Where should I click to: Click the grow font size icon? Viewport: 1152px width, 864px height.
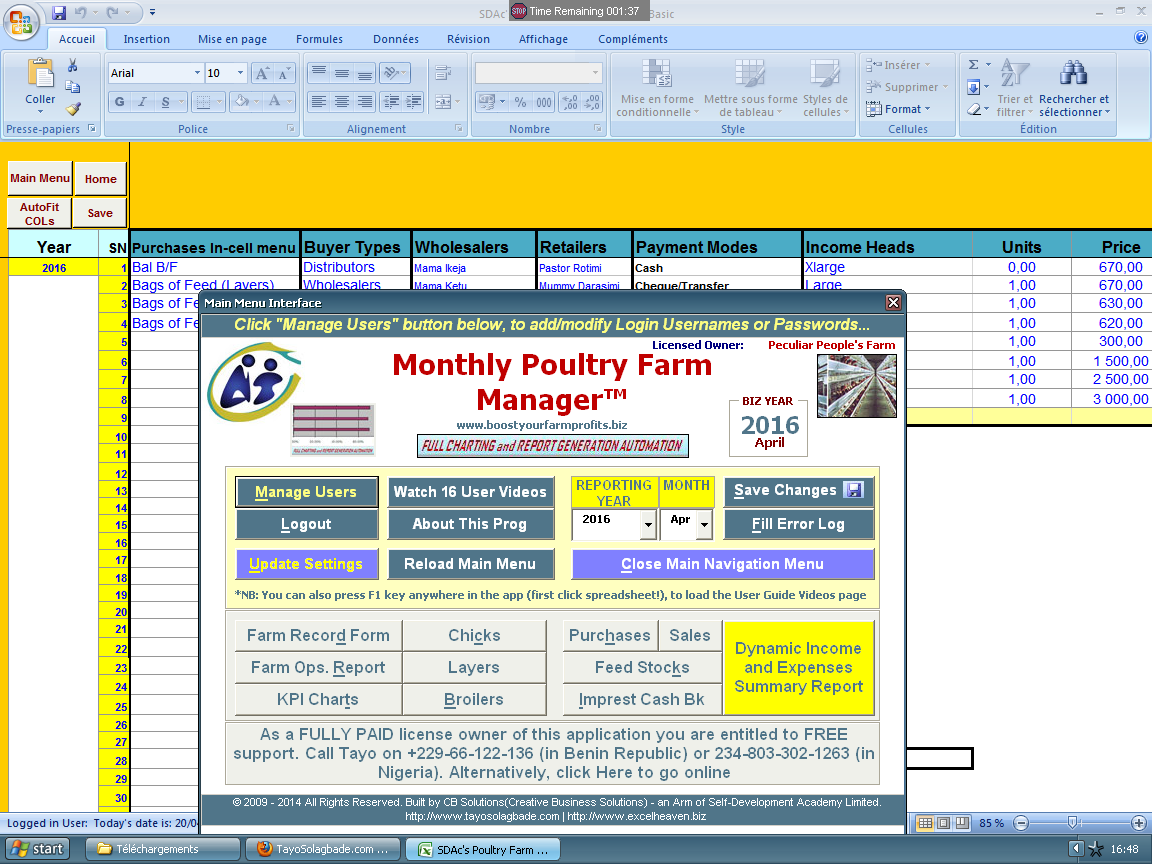coord(262,73)
